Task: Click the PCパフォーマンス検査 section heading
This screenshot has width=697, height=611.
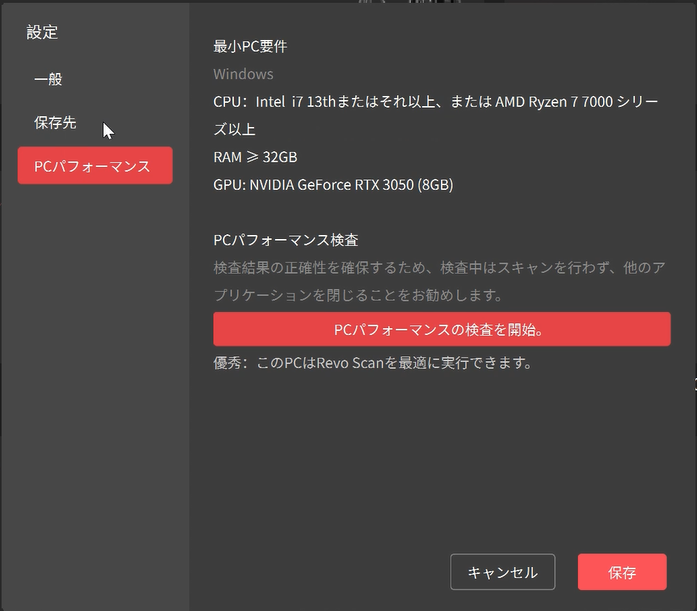Action: 286,240
